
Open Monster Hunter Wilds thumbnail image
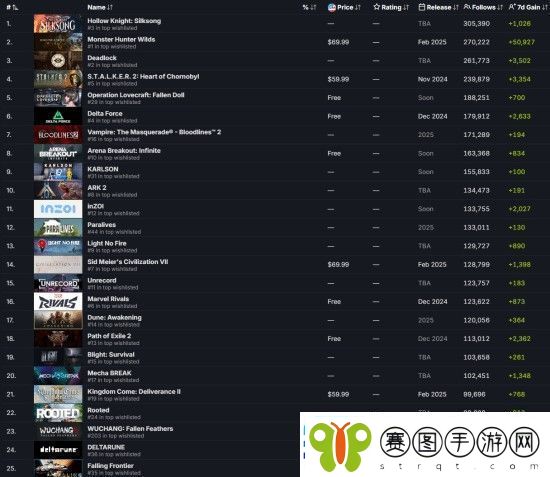(58, 42)
